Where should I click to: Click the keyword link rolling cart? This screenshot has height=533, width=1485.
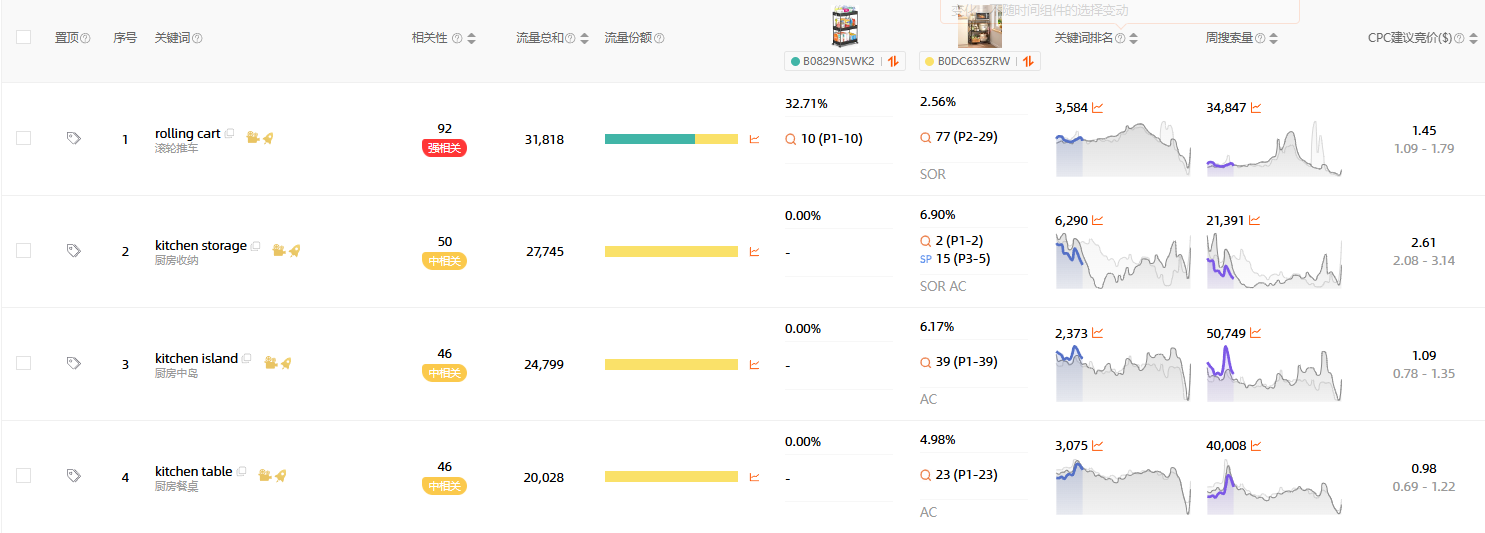coord(187,133)
